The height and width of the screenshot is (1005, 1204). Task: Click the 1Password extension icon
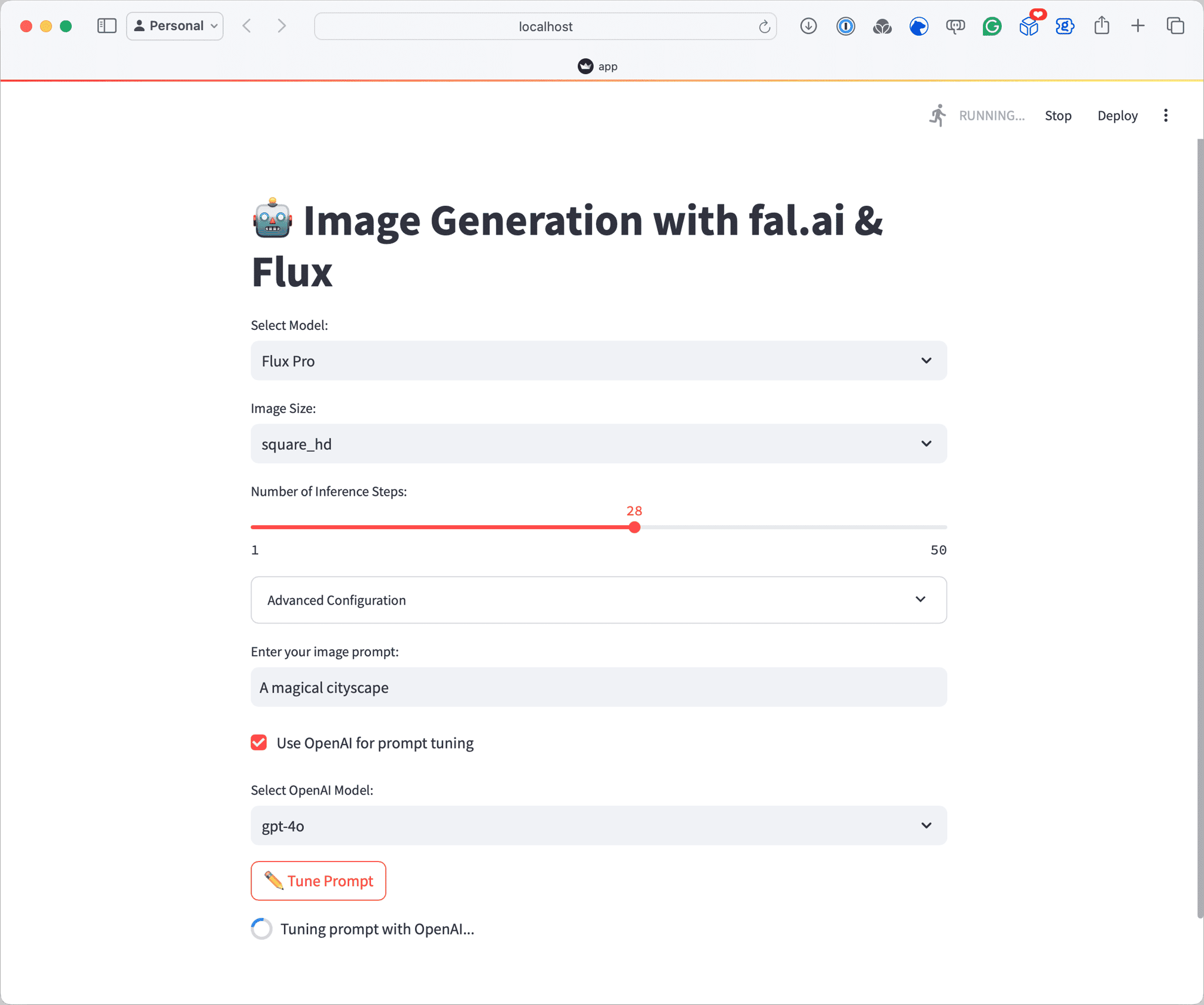tap(845, 26)
